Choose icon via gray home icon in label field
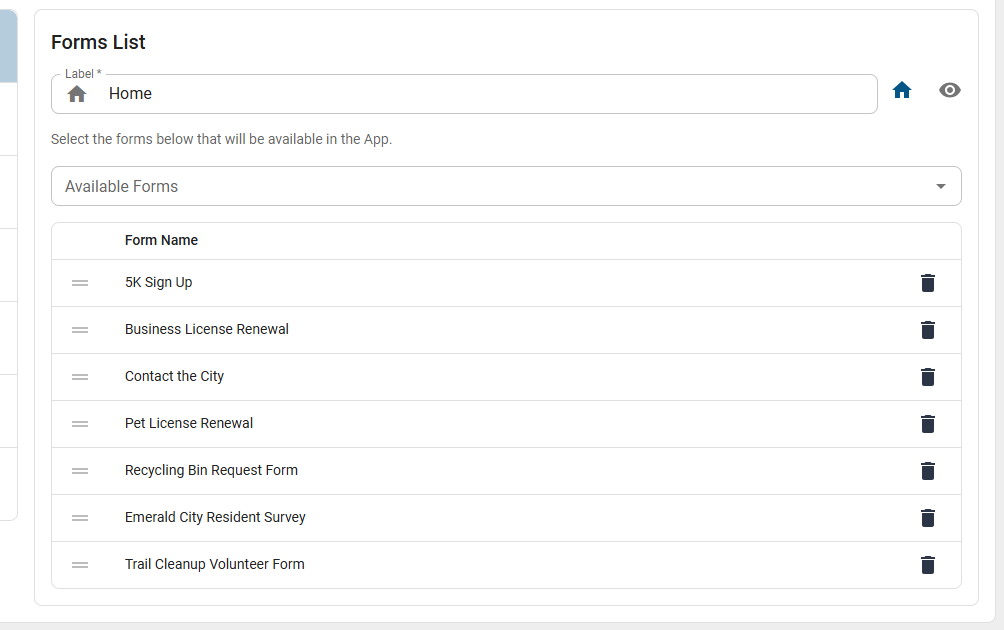Screen dimensions: 1004x630 click(77, 94)
